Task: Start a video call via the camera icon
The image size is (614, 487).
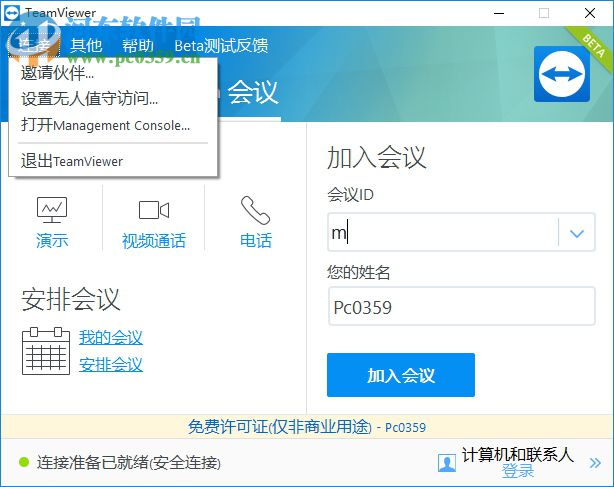Action: coord(154,210)
